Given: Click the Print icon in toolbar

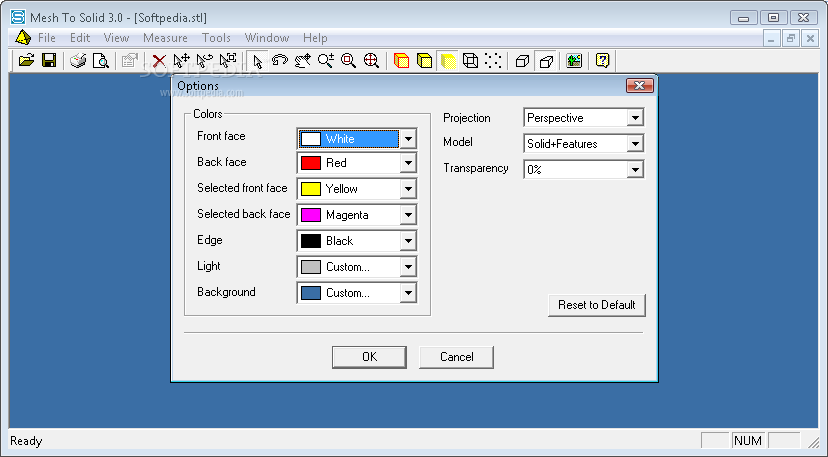Looking at the screenshot, I should (x=78, y=60).
